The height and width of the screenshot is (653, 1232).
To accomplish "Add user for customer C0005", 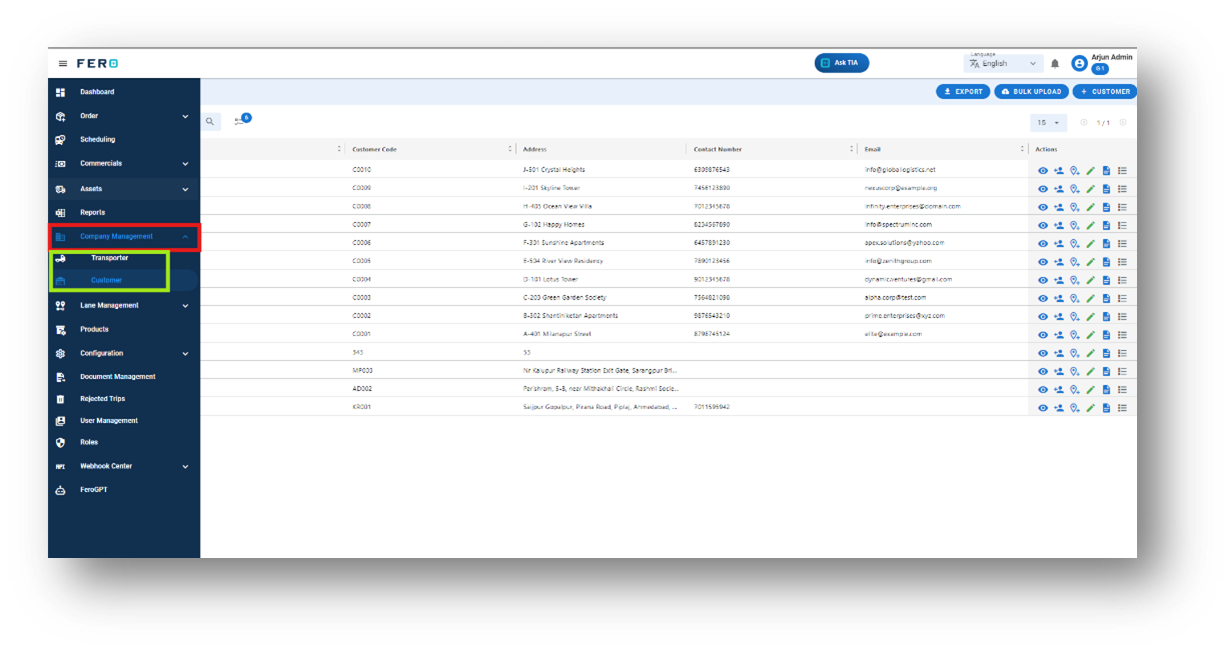I will [1058, 261].
